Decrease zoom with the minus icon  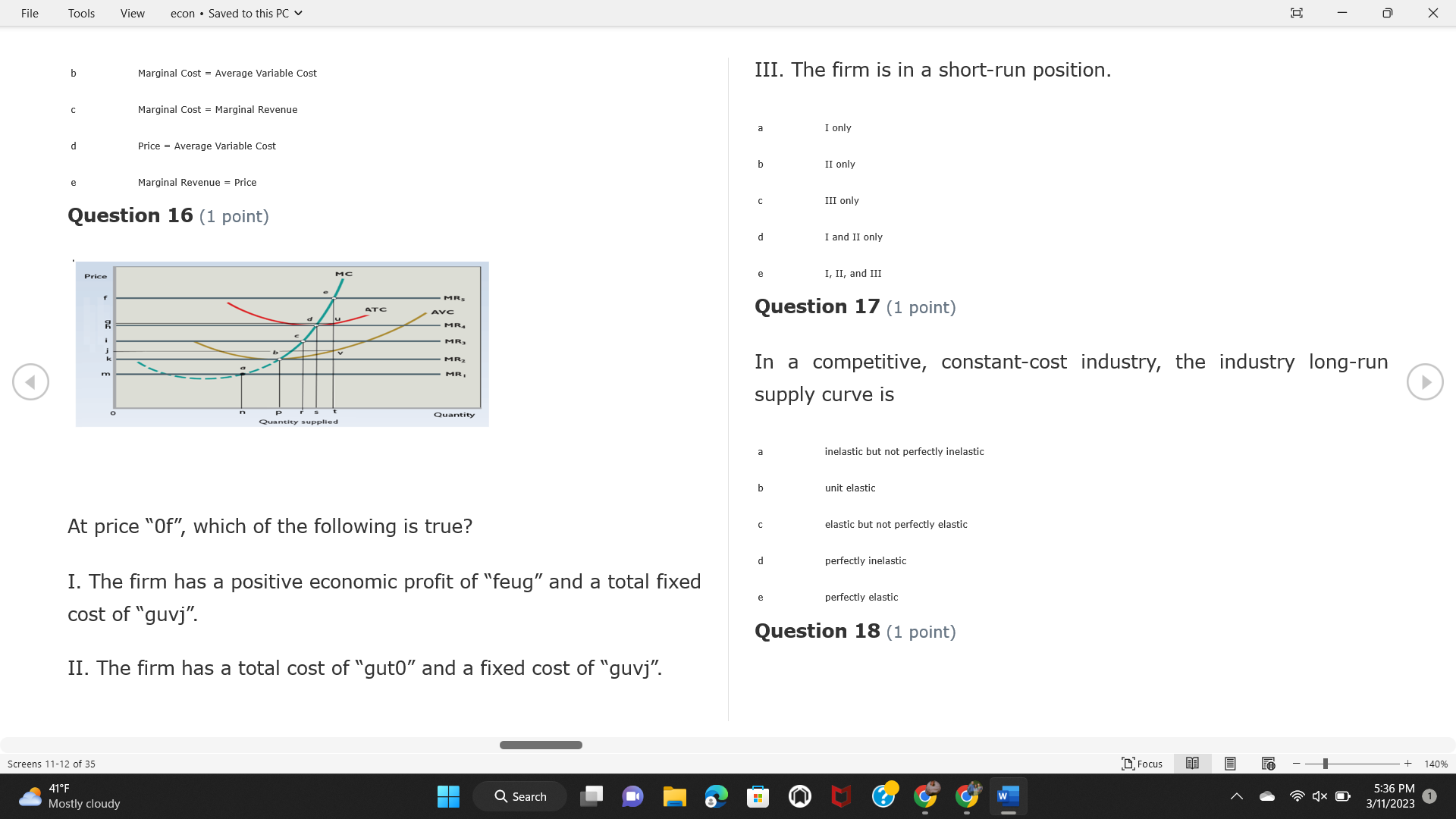tap(1295, 764)
